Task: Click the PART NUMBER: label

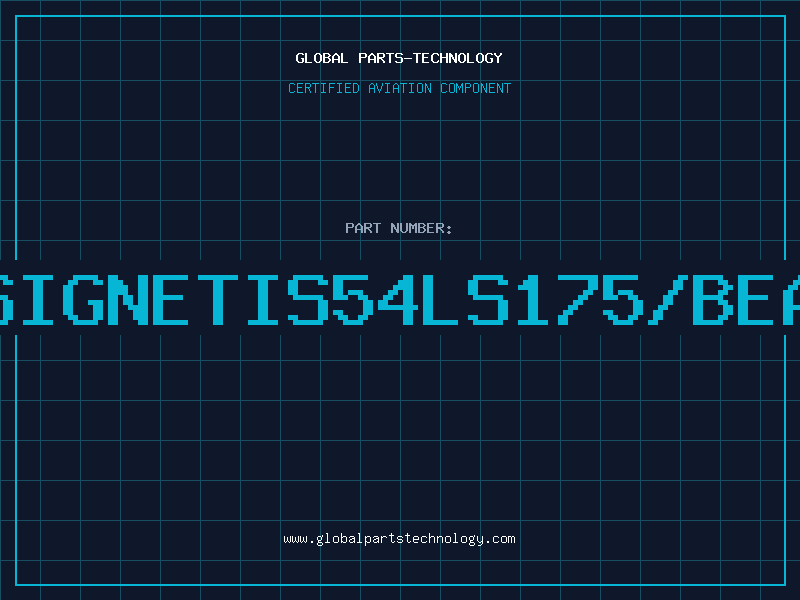Action: (x=399, y=228)
